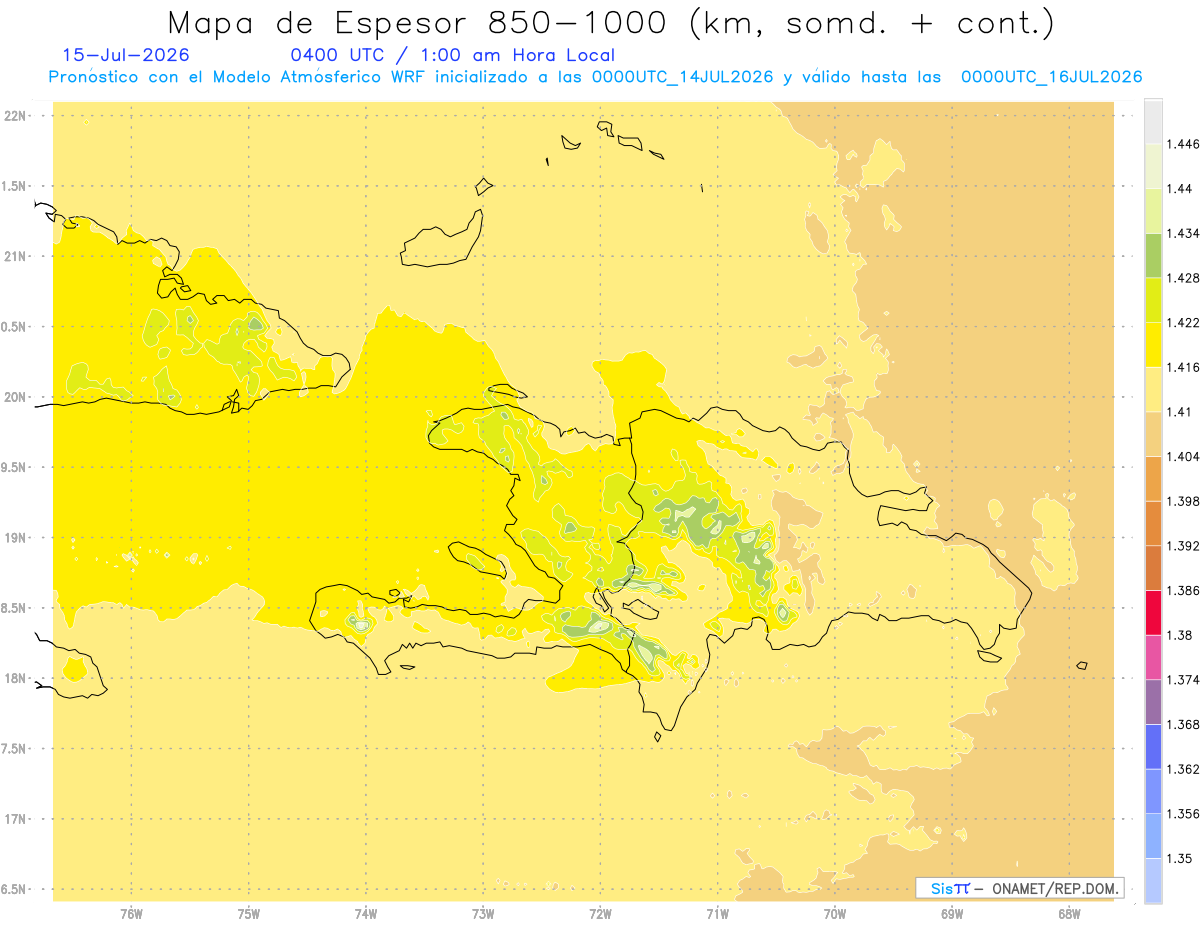Click the 76W longitude label
This screenshot has height=927, width=1200.
click(131, 914)
